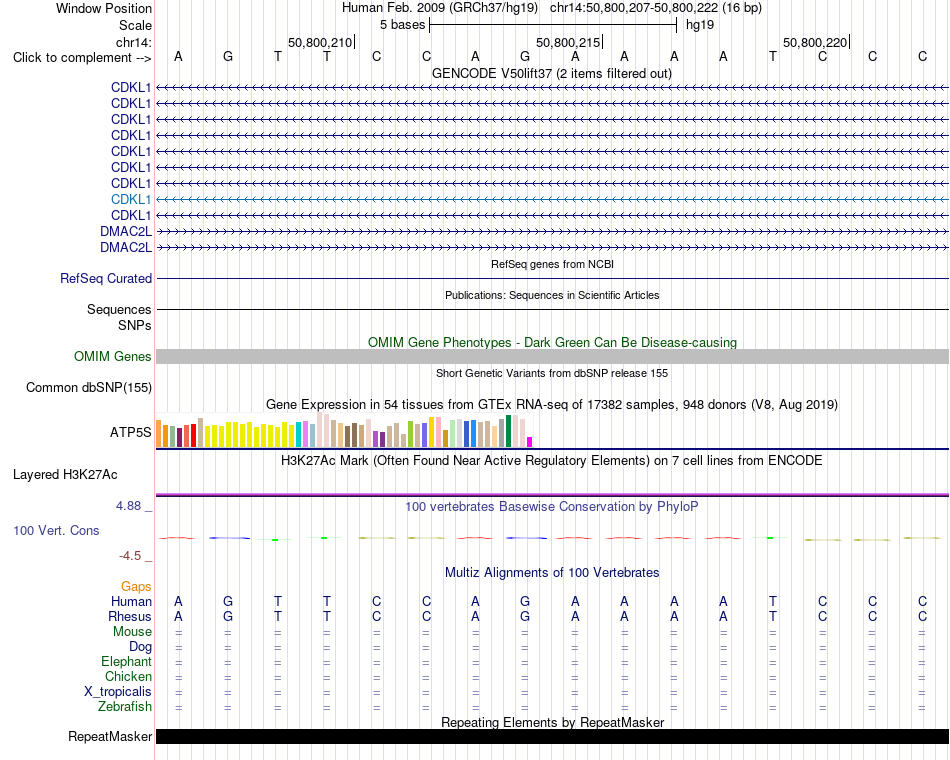Click the Mouse species label

133,632
